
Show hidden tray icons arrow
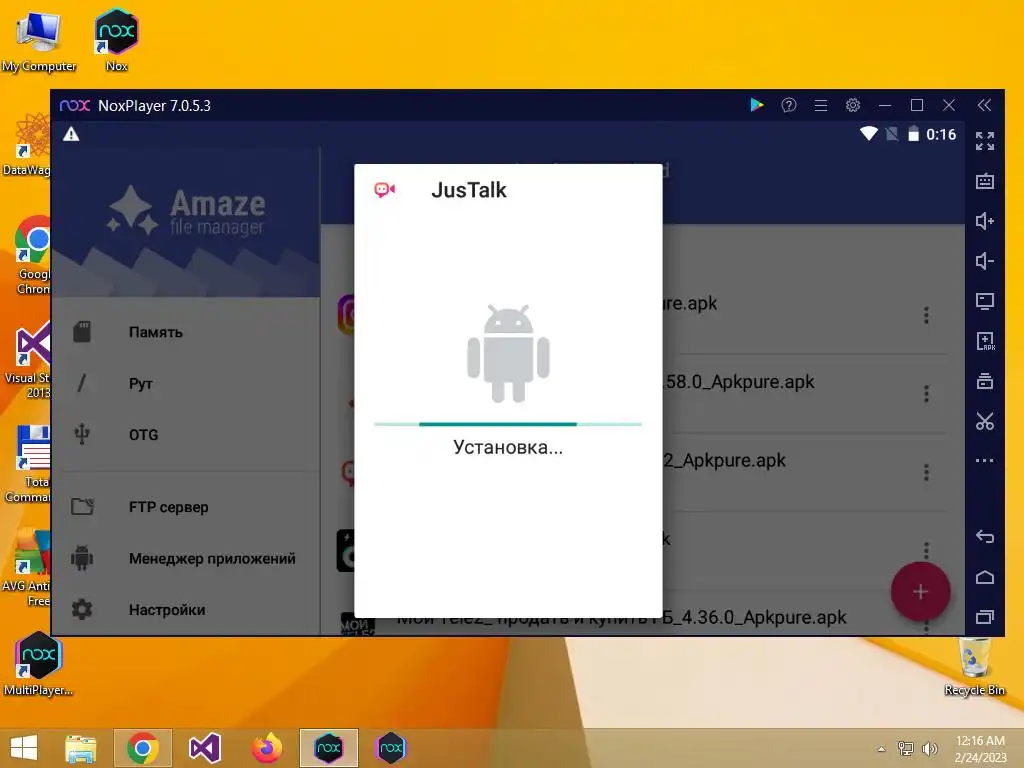(x=882, y=749)
